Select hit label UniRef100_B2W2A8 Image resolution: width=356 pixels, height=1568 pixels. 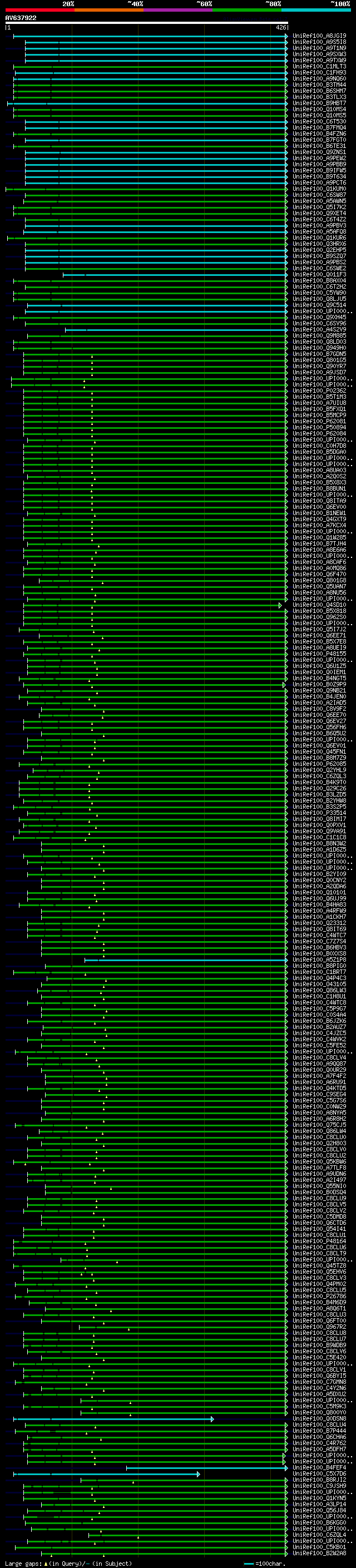click(319, 1553)
